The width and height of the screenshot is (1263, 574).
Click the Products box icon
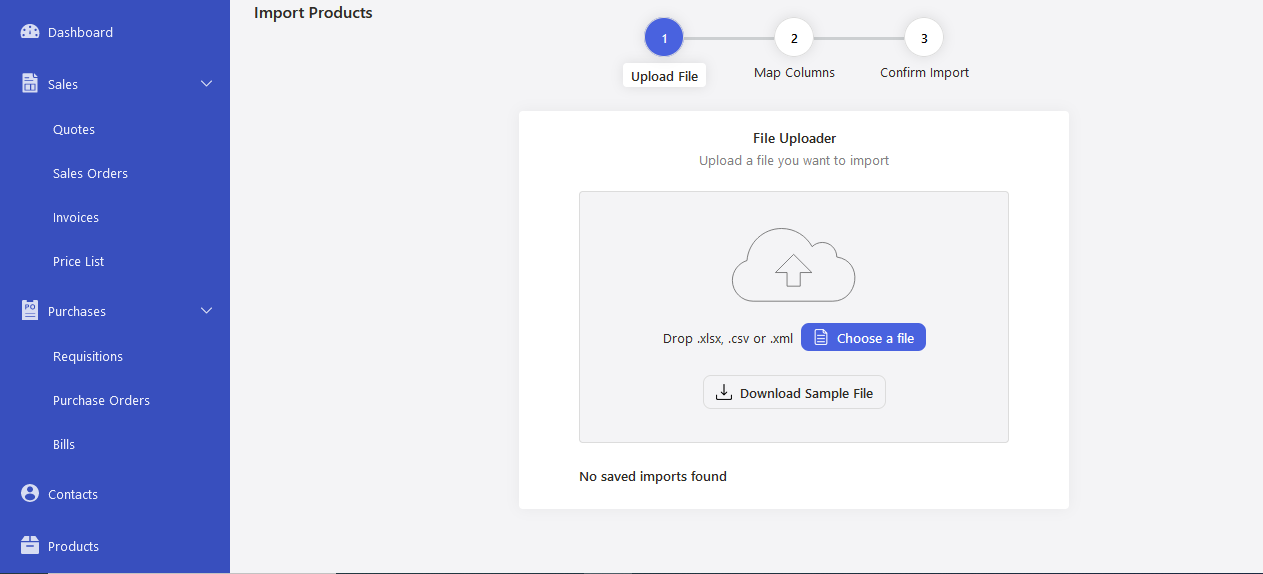tap(30, 546)
